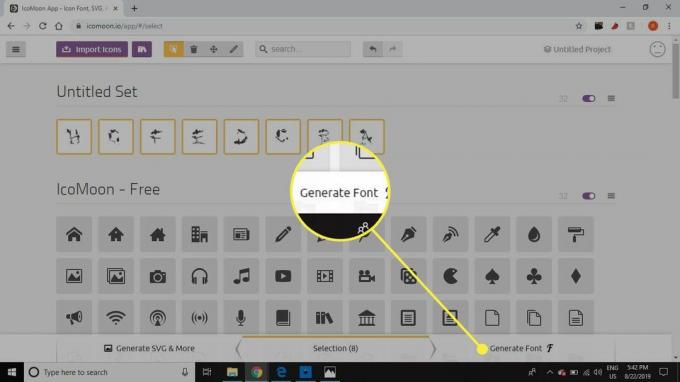Activate the Edit pencil tool
680x382 pixels.
click(234, 49)
